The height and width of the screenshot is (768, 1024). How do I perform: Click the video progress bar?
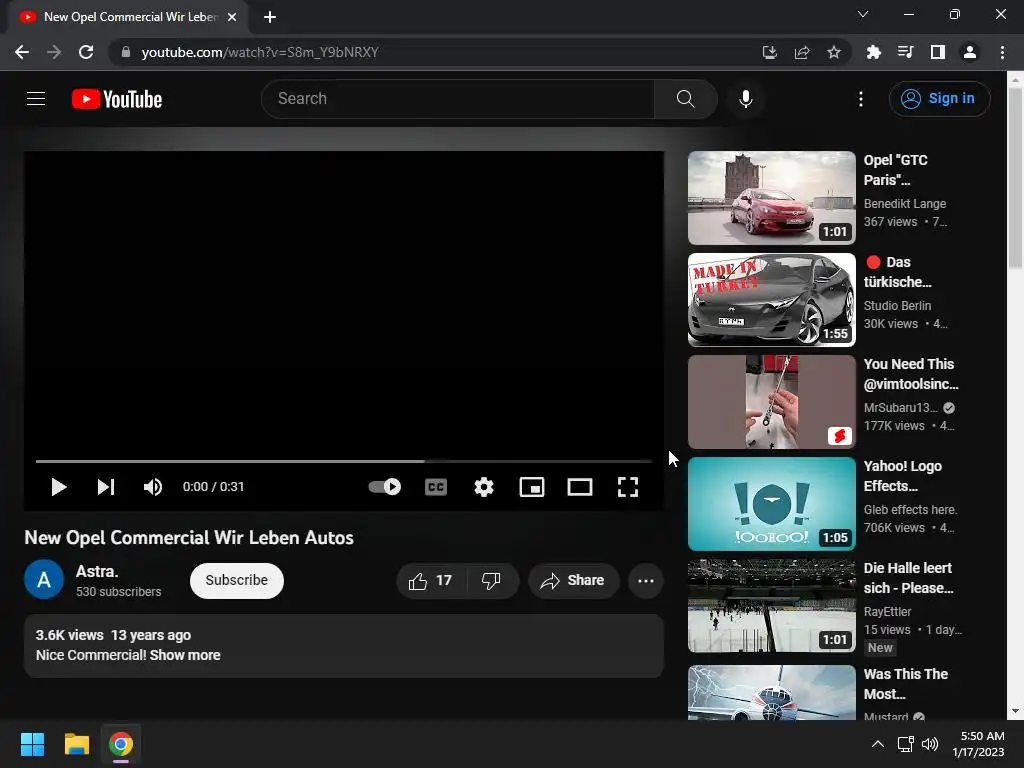344,461
